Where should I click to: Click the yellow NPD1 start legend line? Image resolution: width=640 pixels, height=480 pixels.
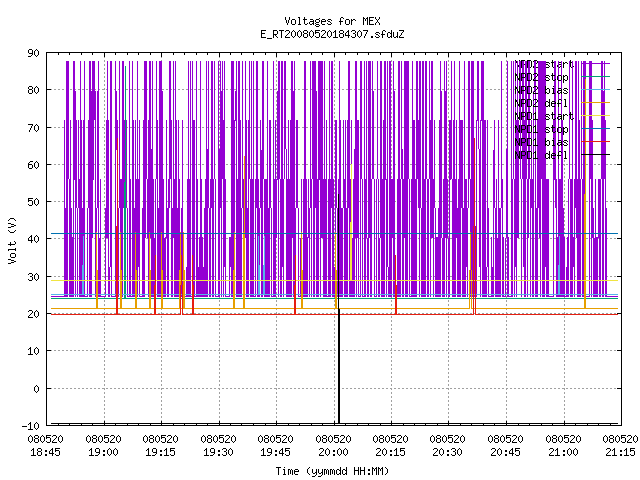click(x=596, y=116)
